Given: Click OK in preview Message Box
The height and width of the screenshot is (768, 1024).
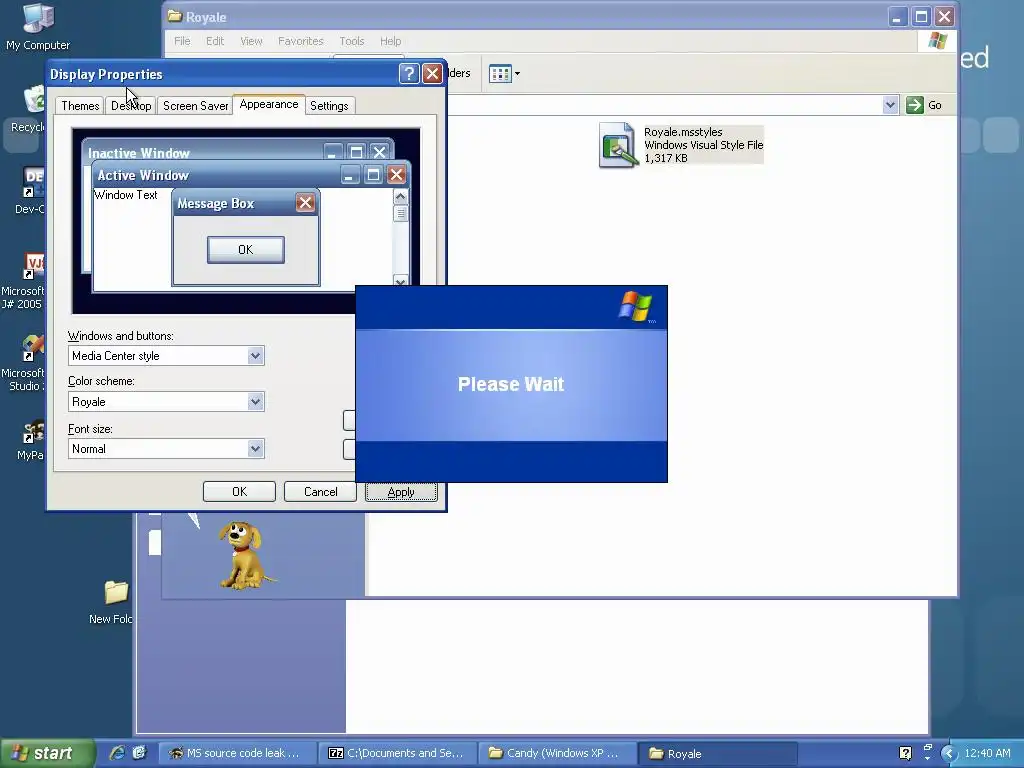Looking at the screenshot, I should click(x=246, y=249).
